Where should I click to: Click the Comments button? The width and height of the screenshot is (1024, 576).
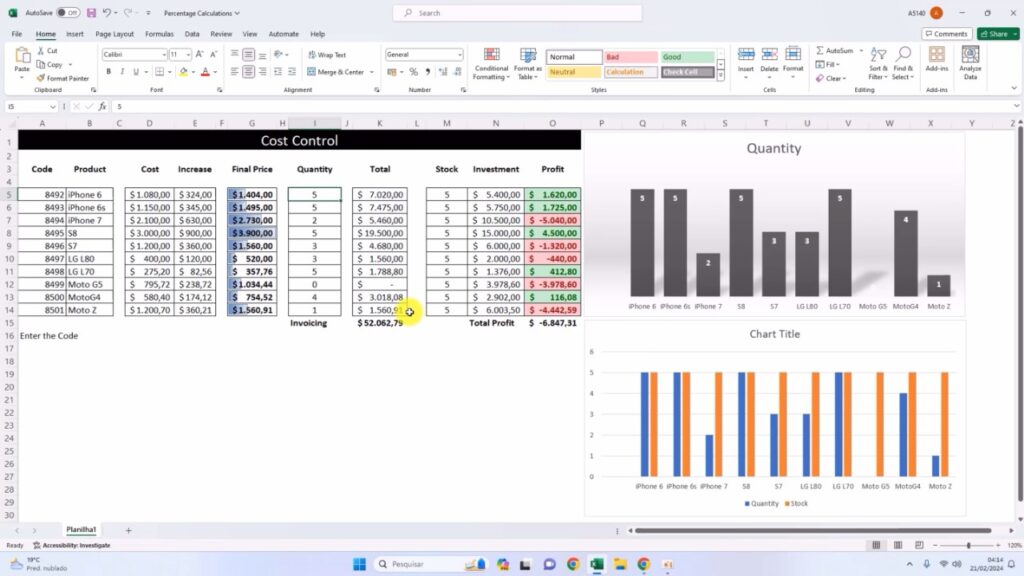tap(947, 34)
